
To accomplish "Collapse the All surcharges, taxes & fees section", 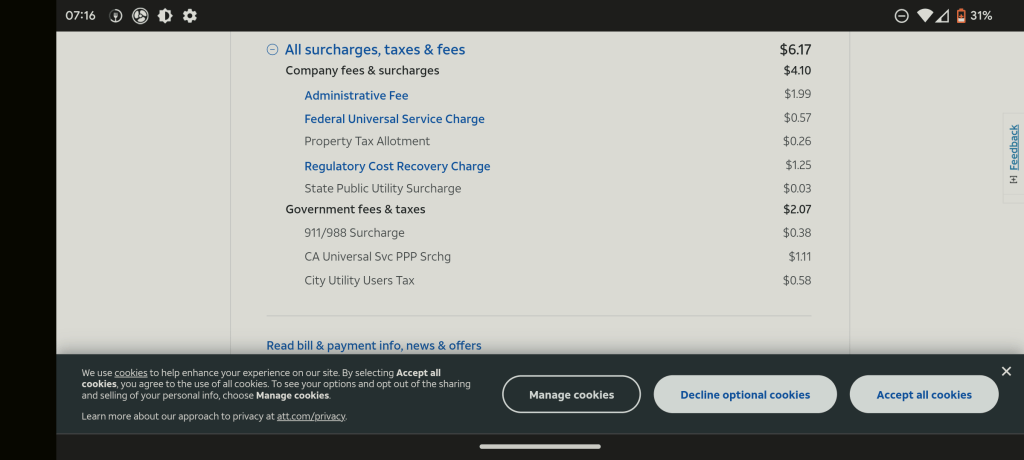I will (272, 50).
